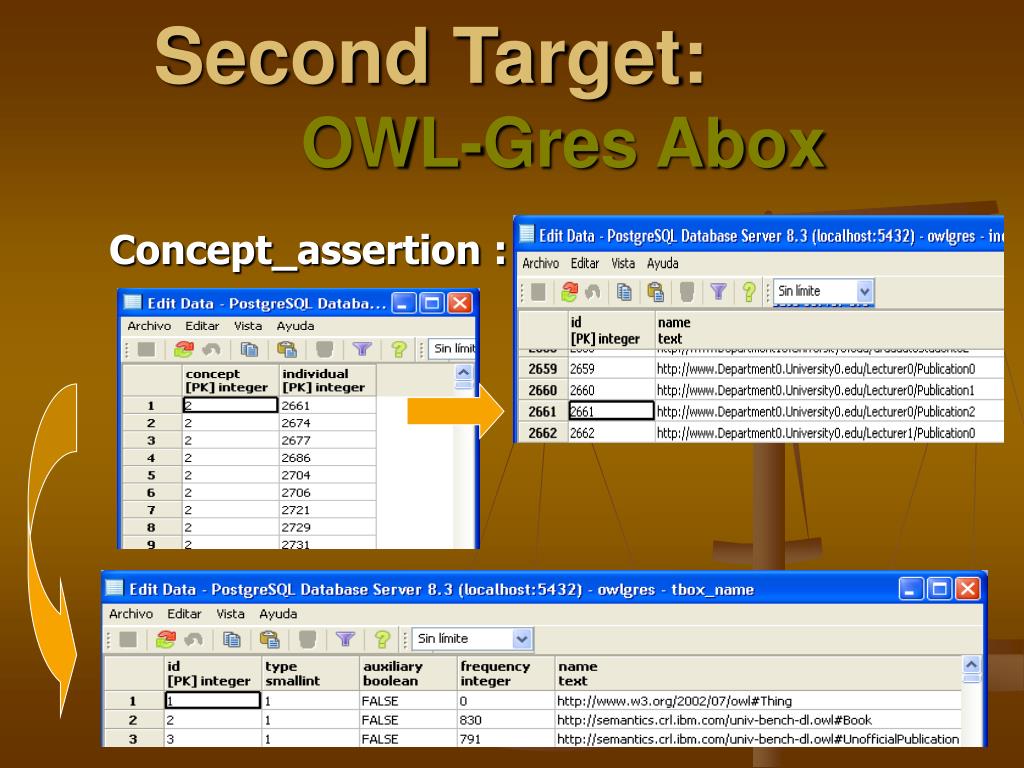The height and width of the screenshot is (768, 1024).
Task: Click frequency column header in tbox_name table
Action: [x=505, y=673]
